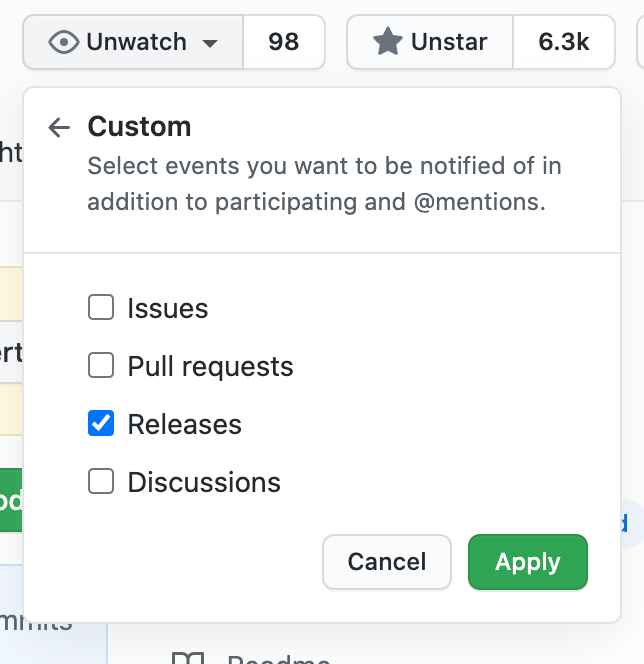
Task: Click the Unstar button label
Action: click(x=449, y=42)
